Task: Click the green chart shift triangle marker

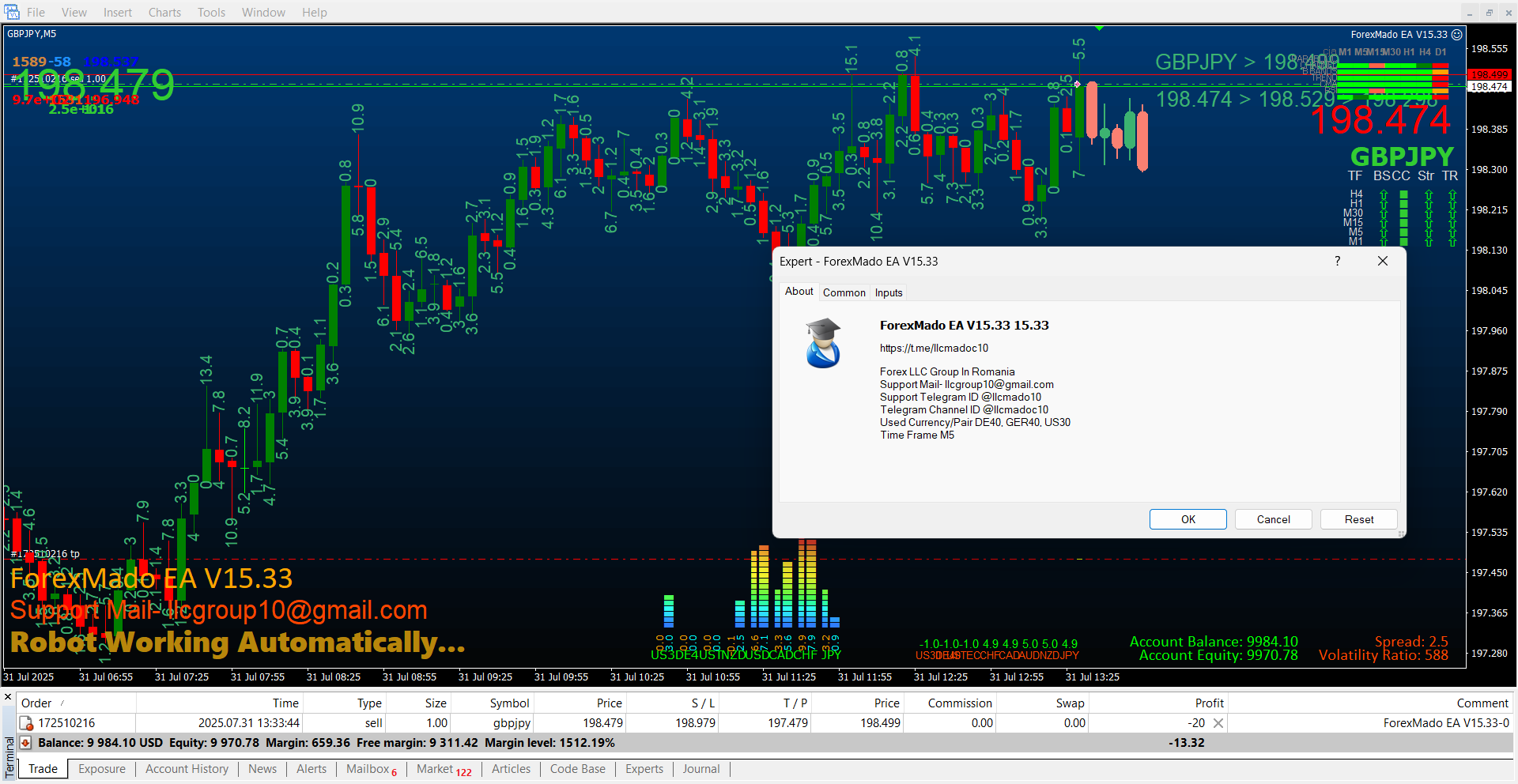Action: (1099, 28)
